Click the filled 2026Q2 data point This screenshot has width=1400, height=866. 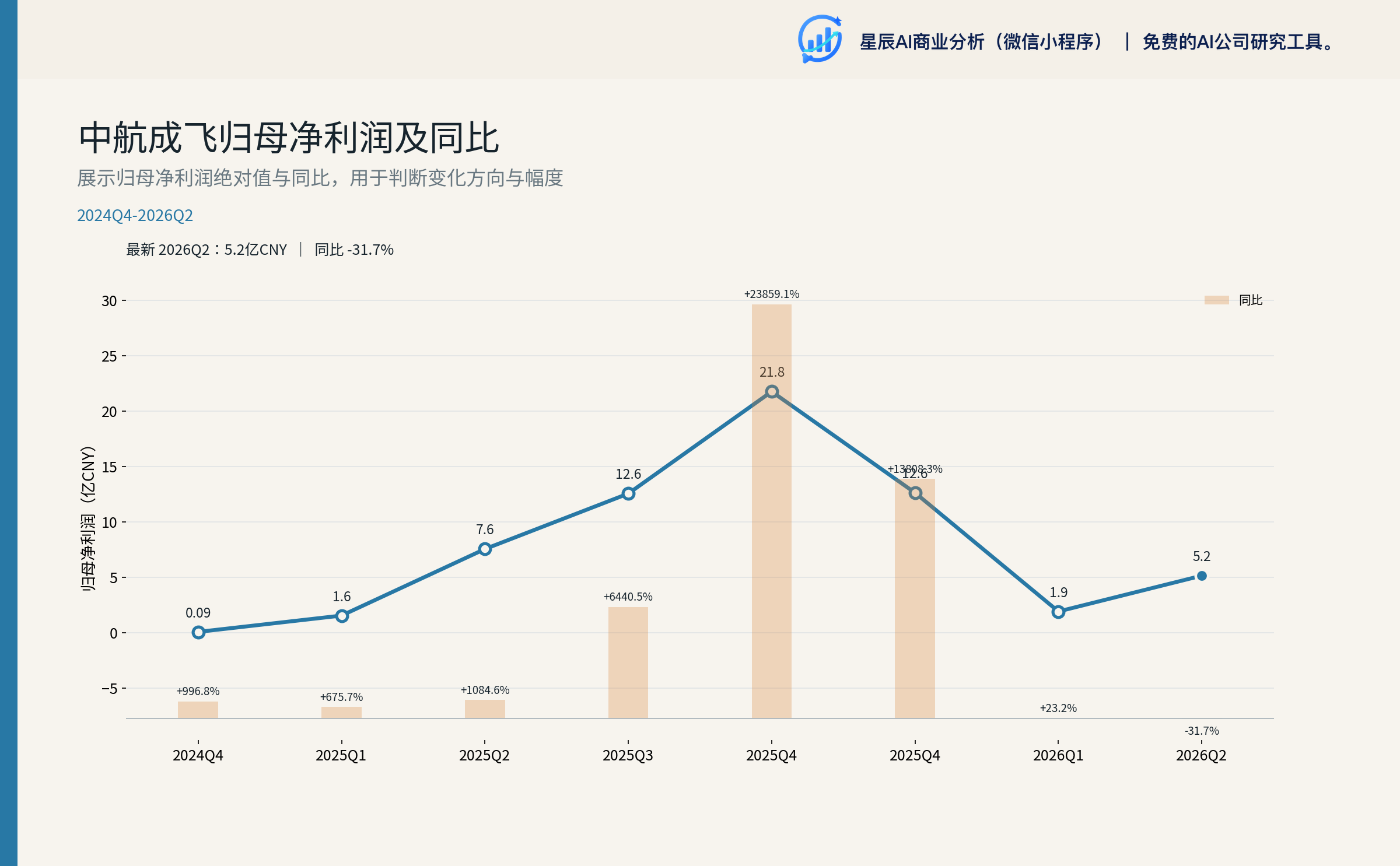point(1202,576)
